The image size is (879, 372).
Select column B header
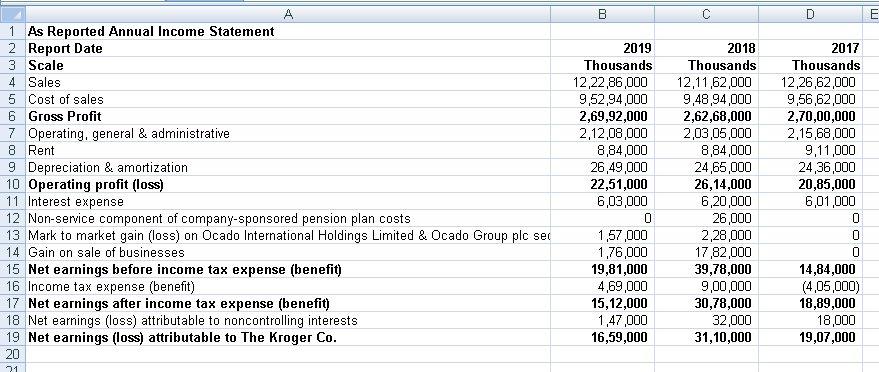(x=603, y=14)
